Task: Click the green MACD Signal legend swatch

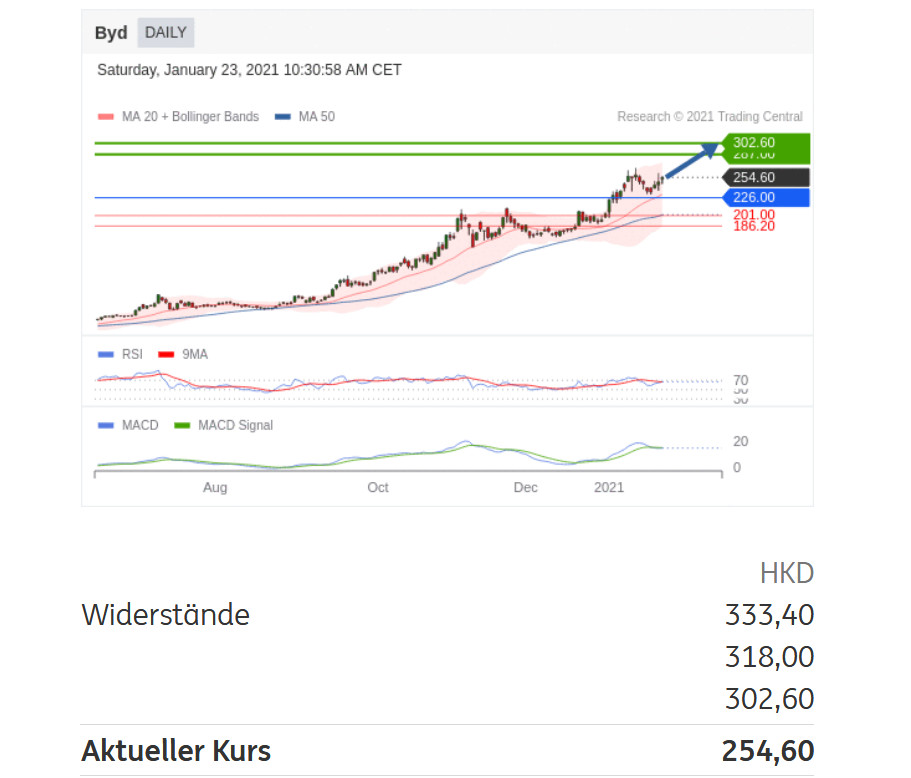Action: (183, 425)
